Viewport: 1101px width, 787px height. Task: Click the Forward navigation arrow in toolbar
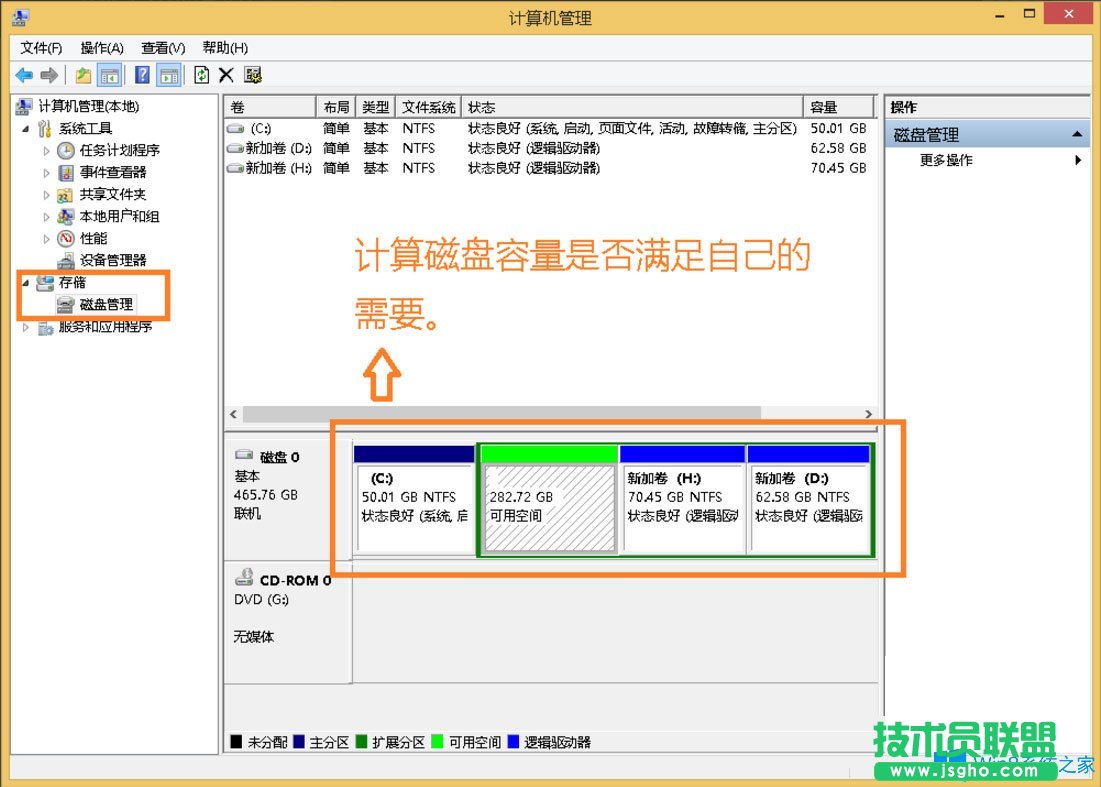pyautogui.click(x=48, y=75)
